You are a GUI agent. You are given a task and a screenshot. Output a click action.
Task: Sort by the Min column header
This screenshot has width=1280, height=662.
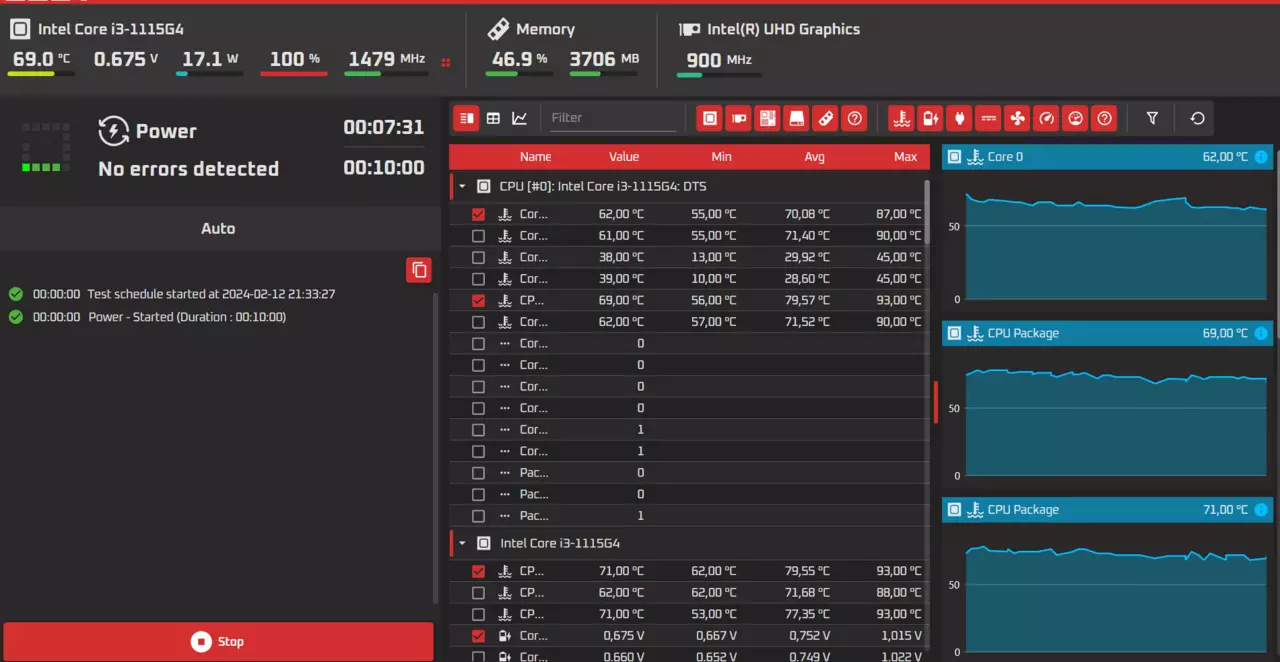pyautogui.click(x=721, y=157)
